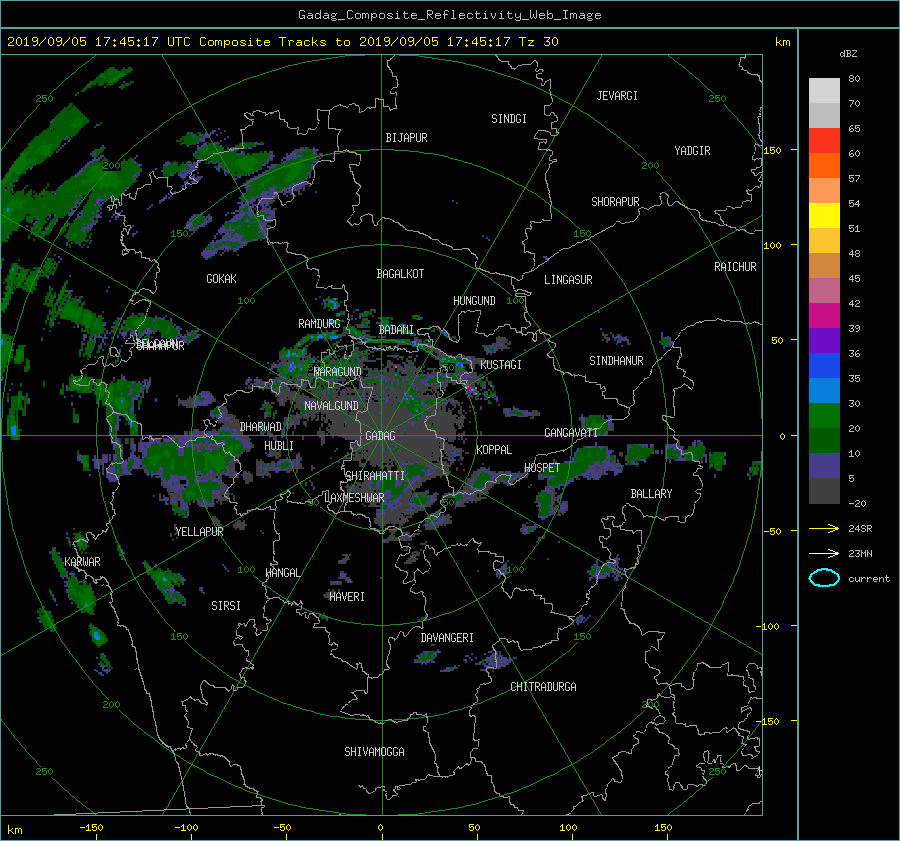Click the magenta high-reflectivity cell near KUSTAGI
This screenshot has width=900, height=841.
471,389
